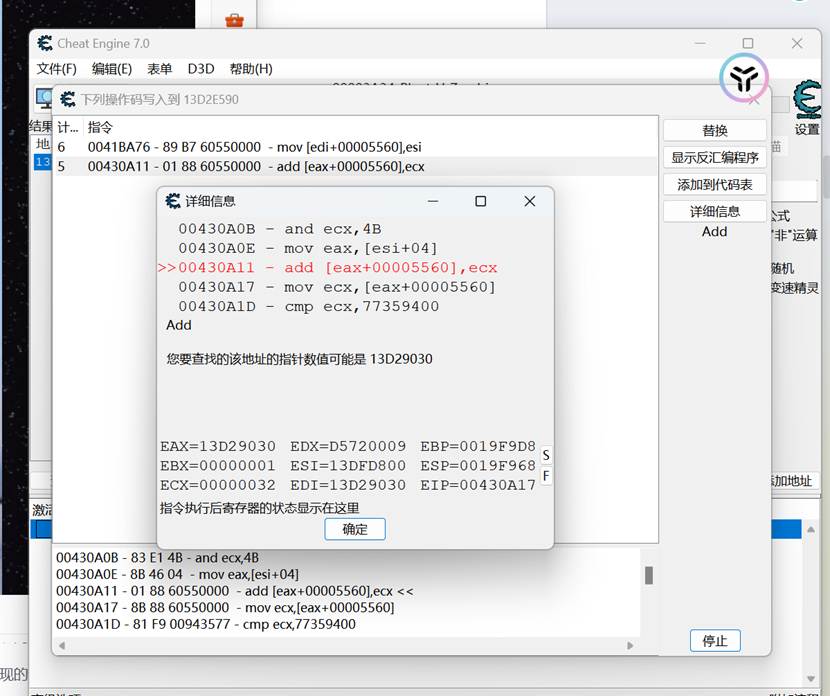Click the bottom pane vertical scrollbar thumb
The image size is (830, 696).
[648, 575]
